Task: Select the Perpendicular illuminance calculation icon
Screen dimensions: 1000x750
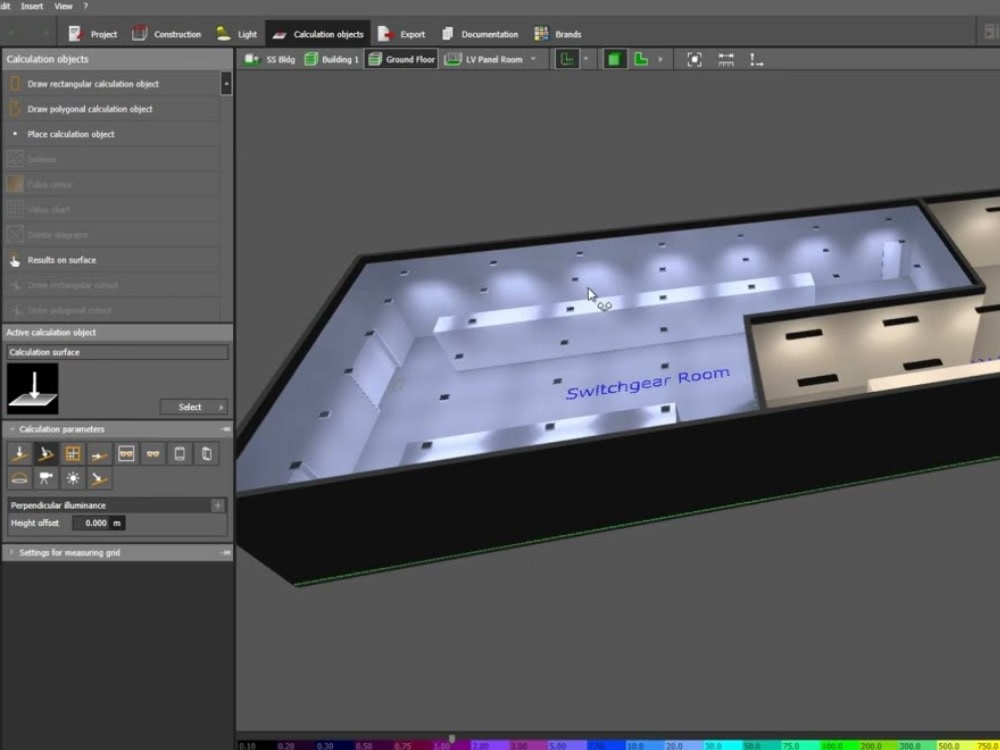Action: pyautogui.click(x=20, y=453)
